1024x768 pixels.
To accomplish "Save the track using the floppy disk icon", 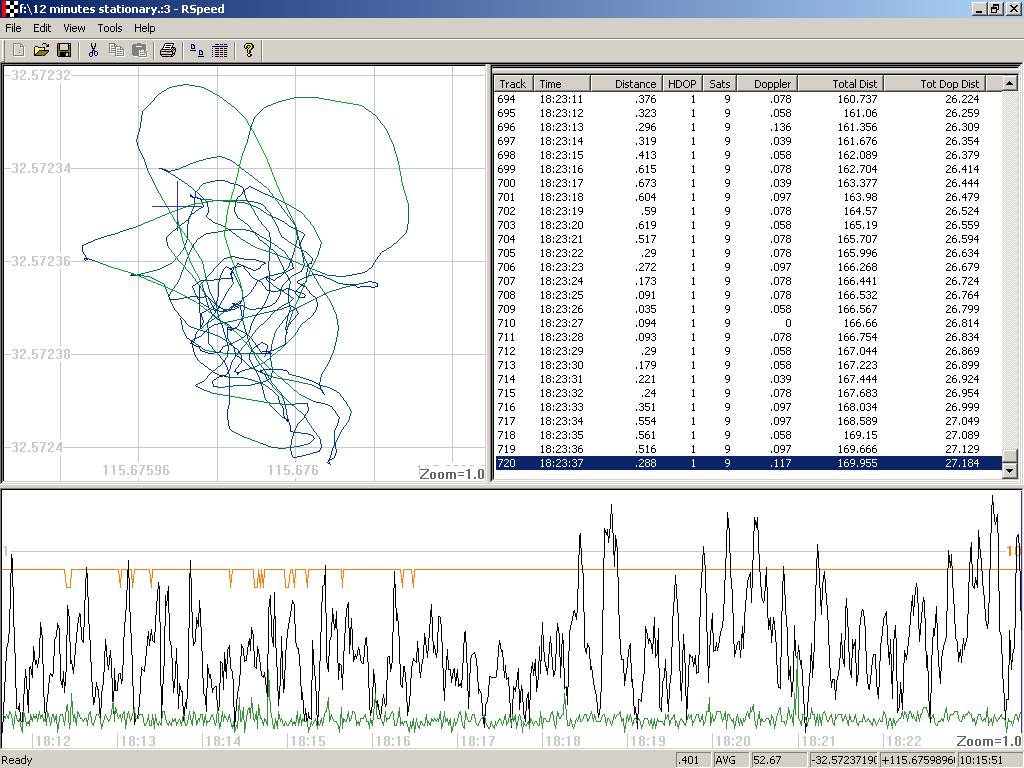I will tap(64, 50).
